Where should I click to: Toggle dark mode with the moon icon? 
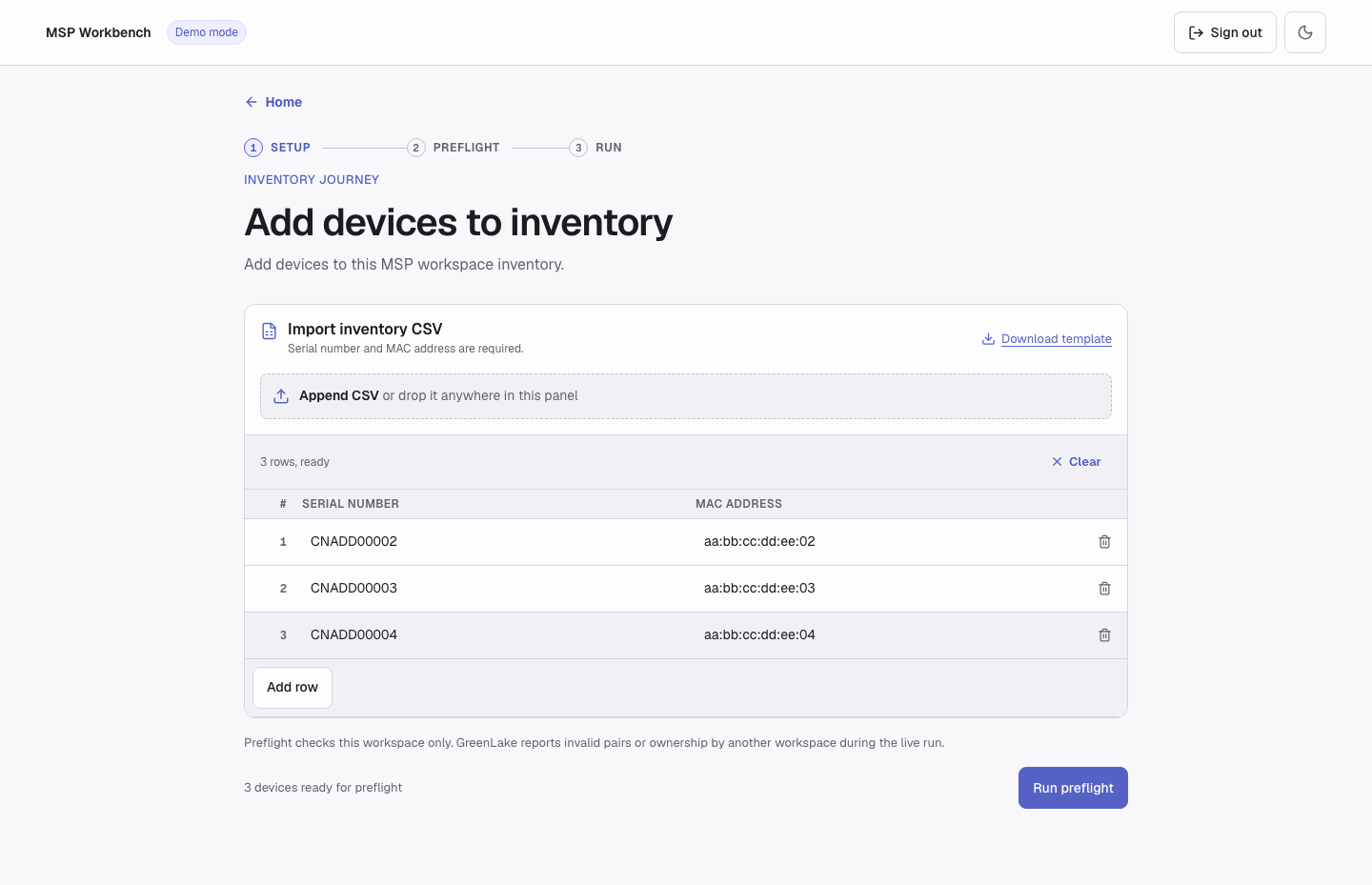point(1305,32)
